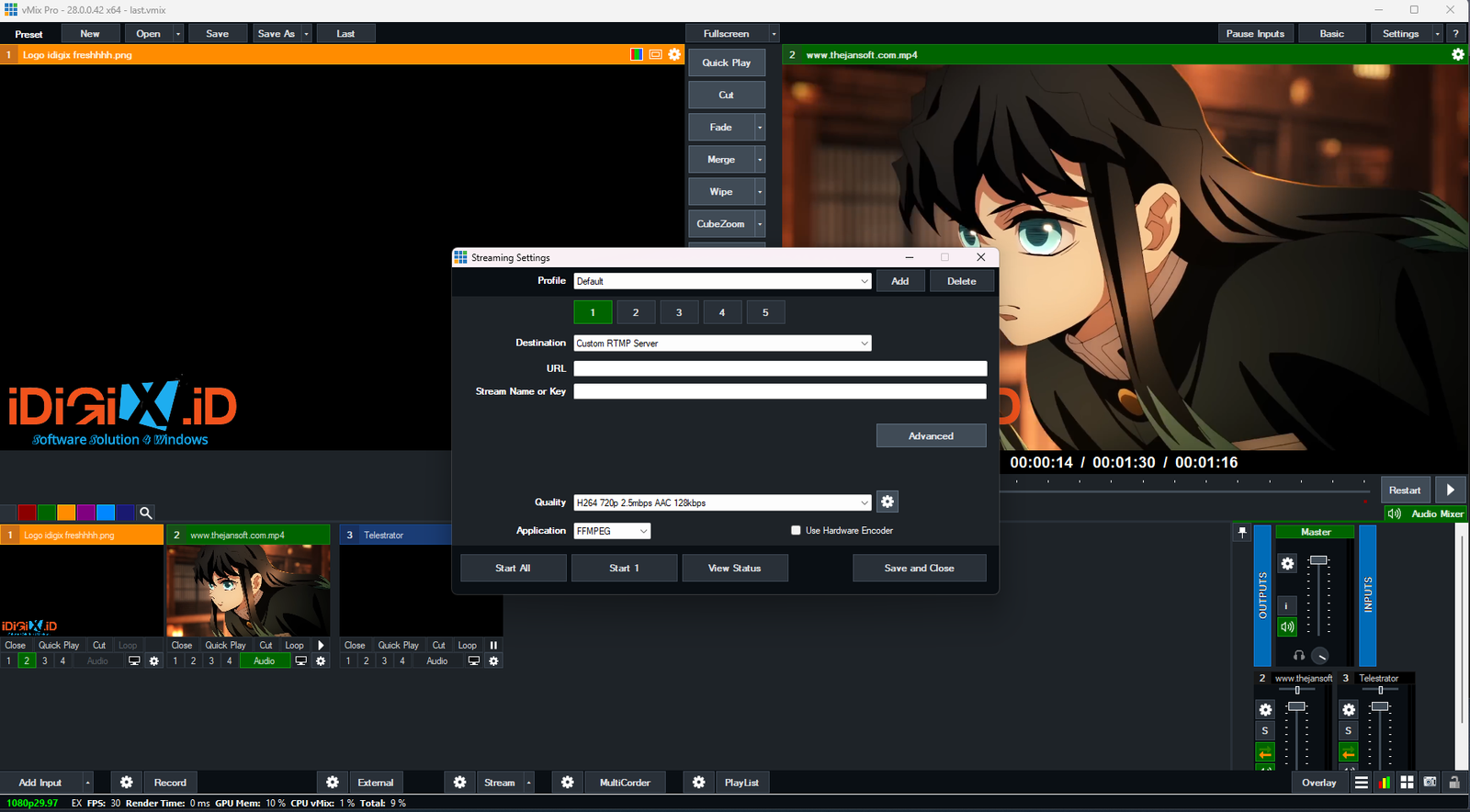
Task: Click the title overlay icon next to Preview gear
Action: tap(655, 54)
